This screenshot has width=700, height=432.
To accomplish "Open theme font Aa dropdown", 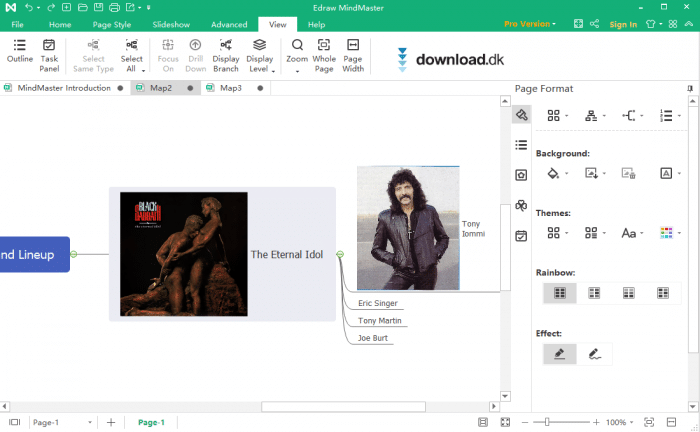I will (x=632, y=233).
